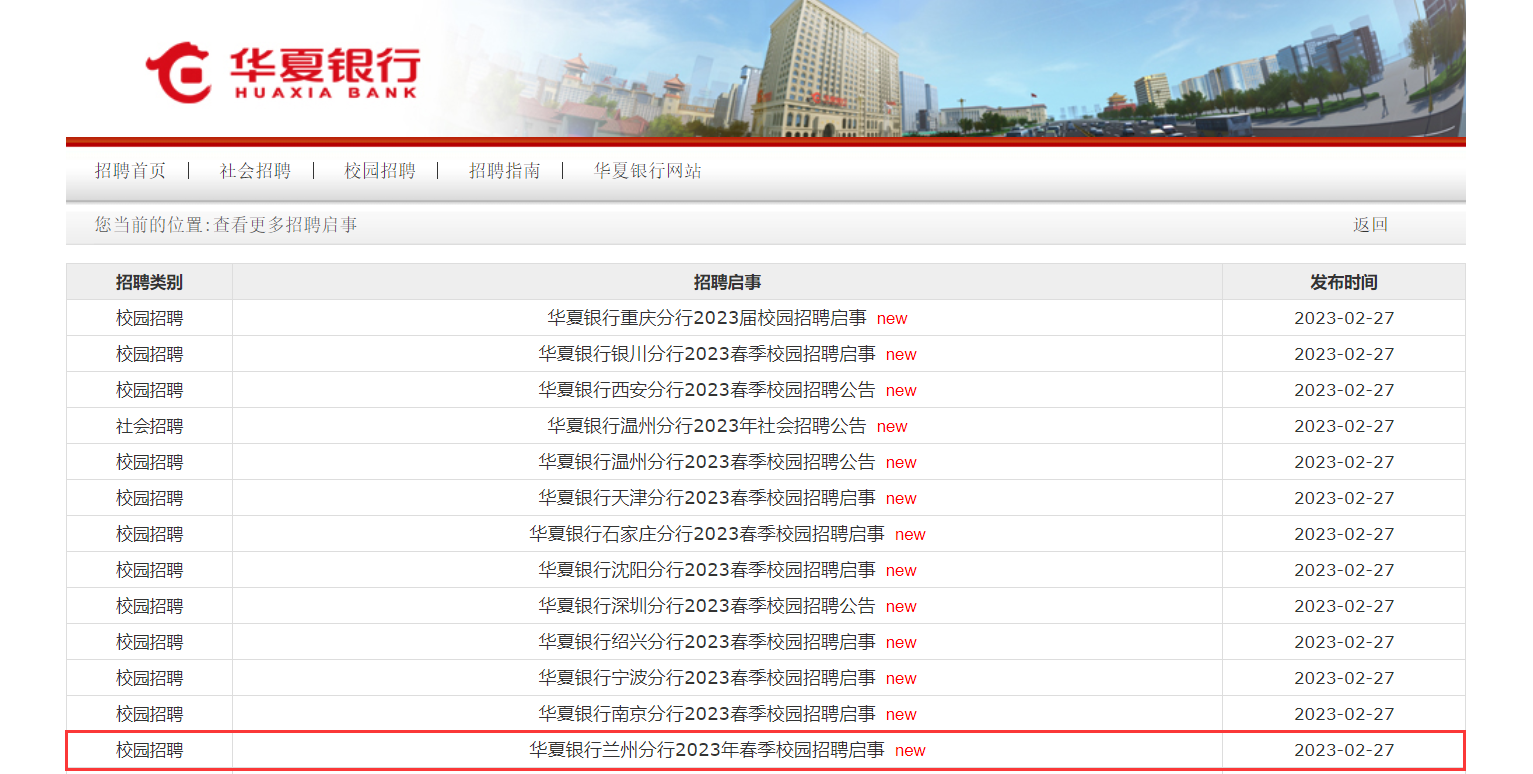Click 南京分行2023春季校园招聘启事
This screenshot has width=1533, height=774.
pos(706,714)
